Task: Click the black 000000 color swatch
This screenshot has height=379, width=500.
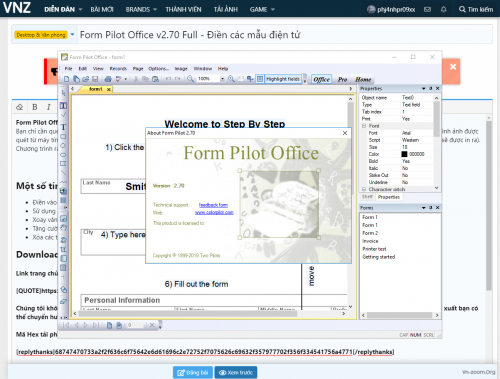Action: (404, 154)
